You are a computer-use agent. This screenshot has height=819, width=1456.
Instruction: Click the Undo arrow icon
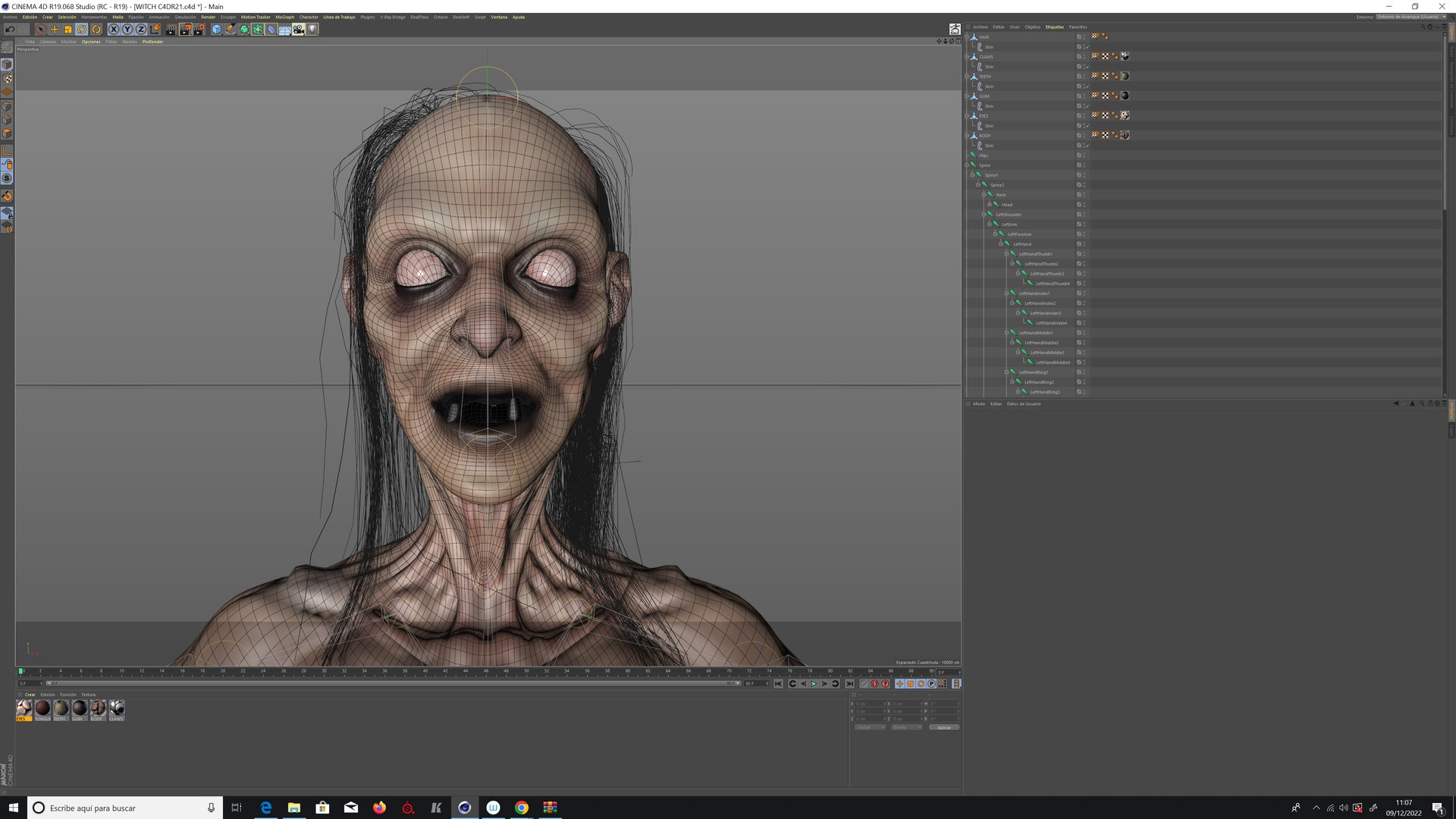tap(10, 30)
